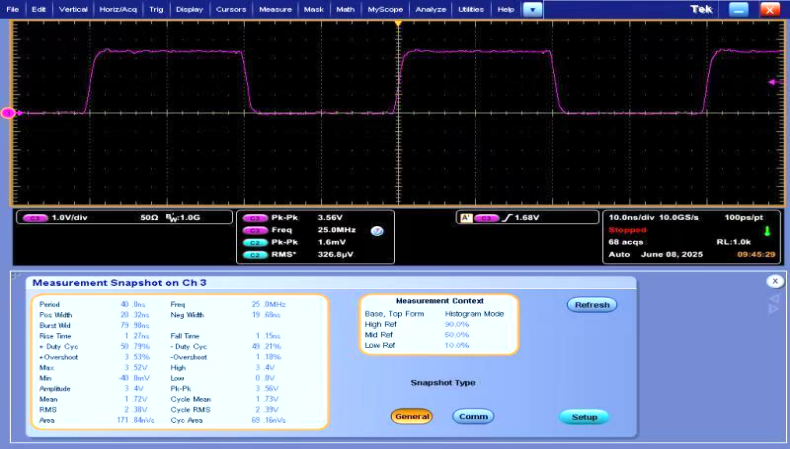Screen dimensions: 790x449
Task: Click the Low Ref 10.0% value
Action: tap(456, 346)
